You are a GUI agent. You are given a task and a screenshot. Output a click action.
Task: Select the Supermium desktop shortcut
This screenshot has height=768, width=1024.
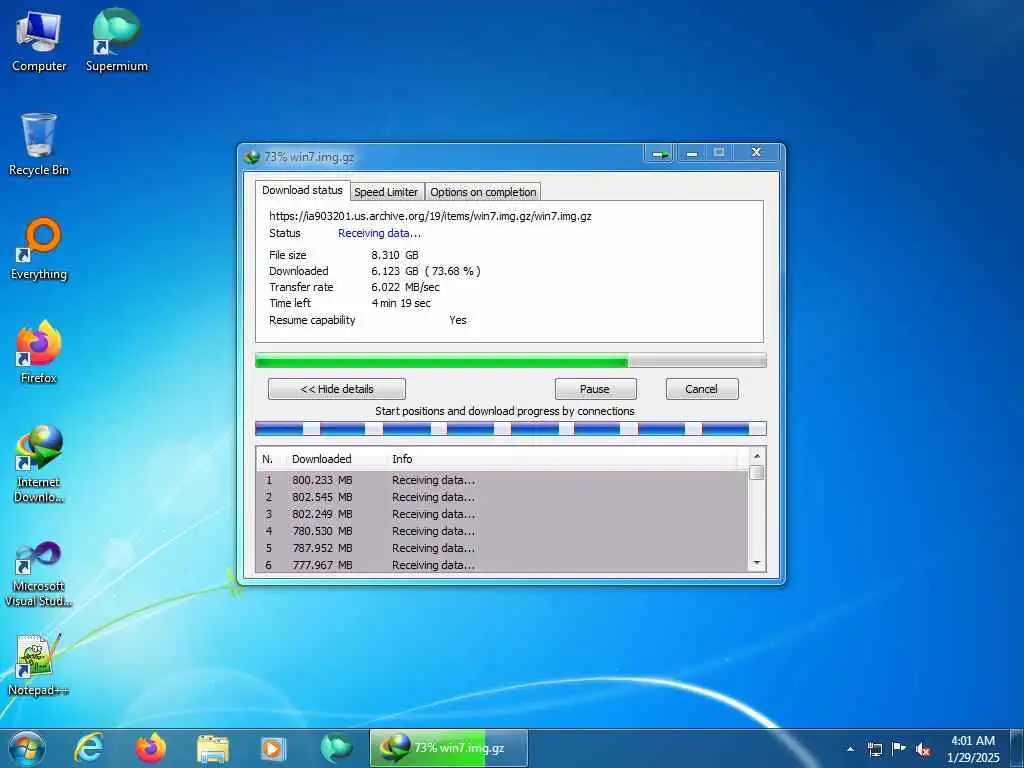coord(116,41)
